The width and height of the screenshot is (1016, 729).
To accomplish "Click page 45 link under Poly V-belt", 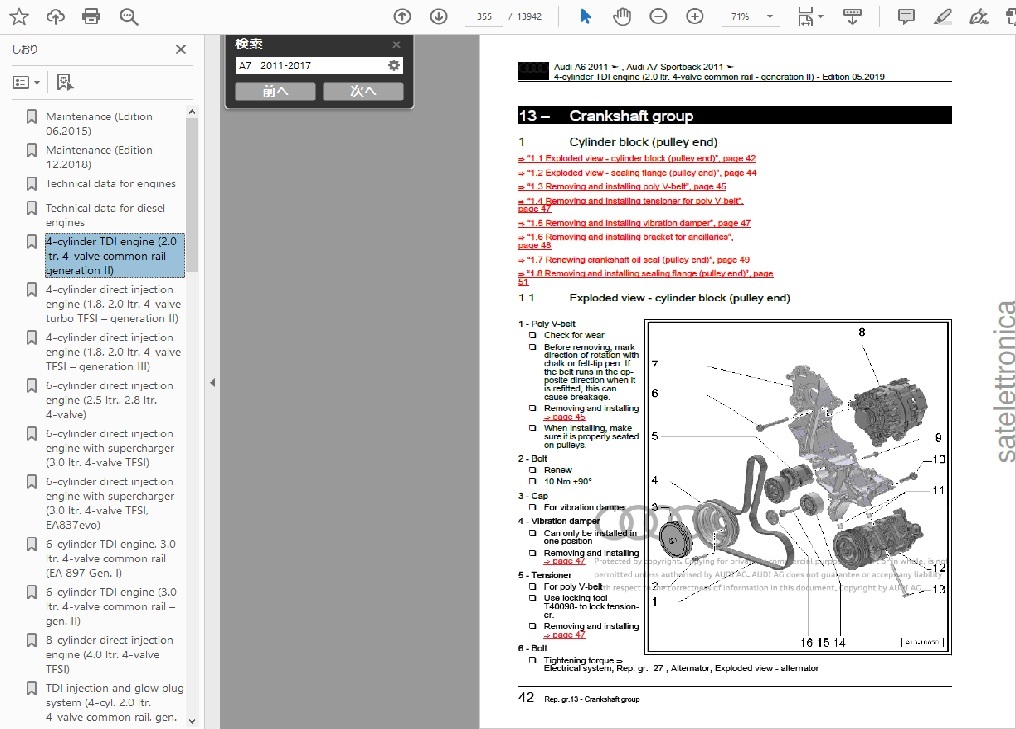I will tap(564, 417).
